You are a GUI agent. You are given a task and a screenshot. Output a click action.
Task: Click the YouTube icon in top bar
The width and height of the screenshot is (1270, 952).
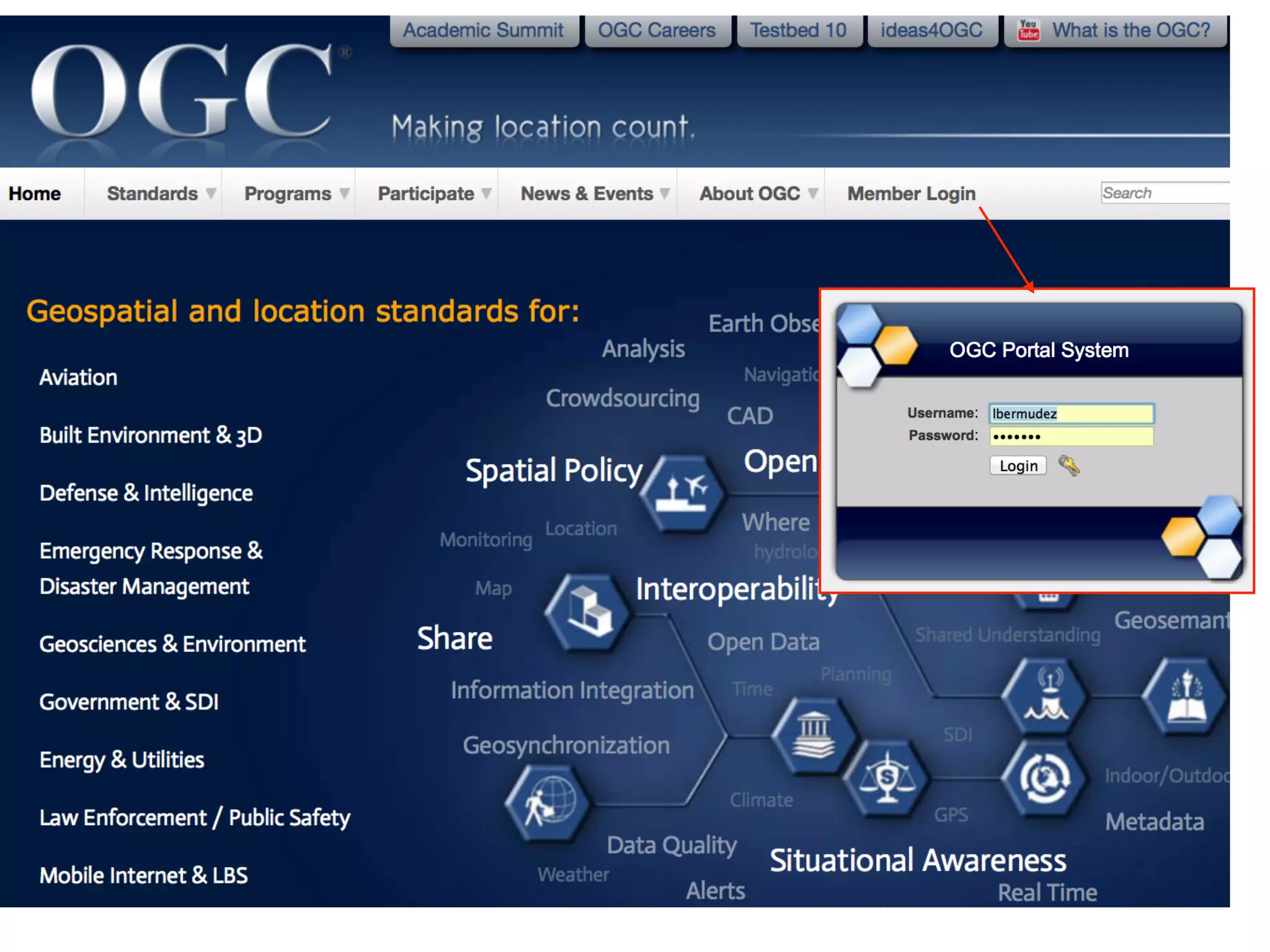tap(1028, 30)
